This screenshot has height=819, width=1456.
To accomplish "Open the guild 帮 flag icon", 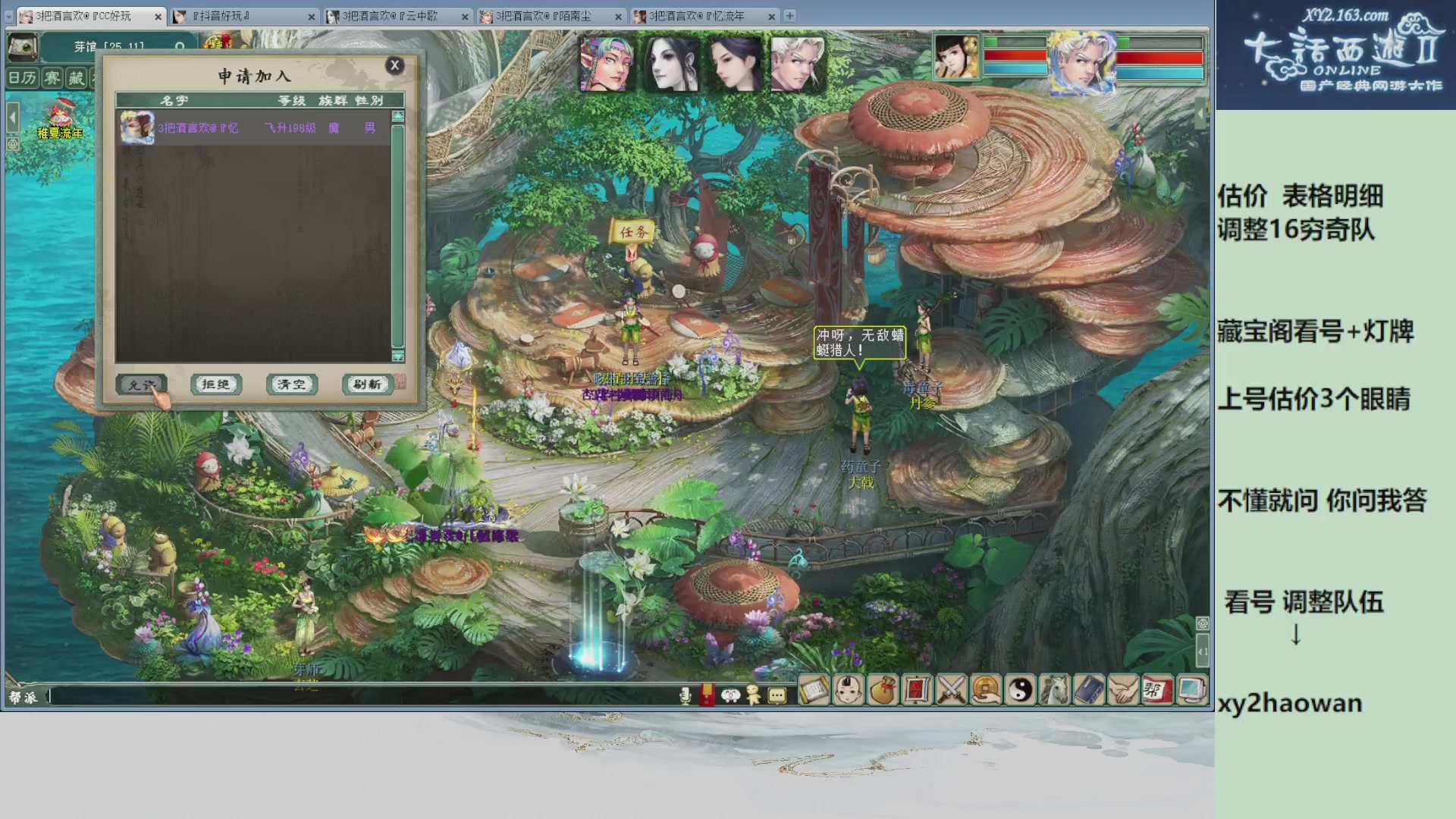I will point(1157,691).
